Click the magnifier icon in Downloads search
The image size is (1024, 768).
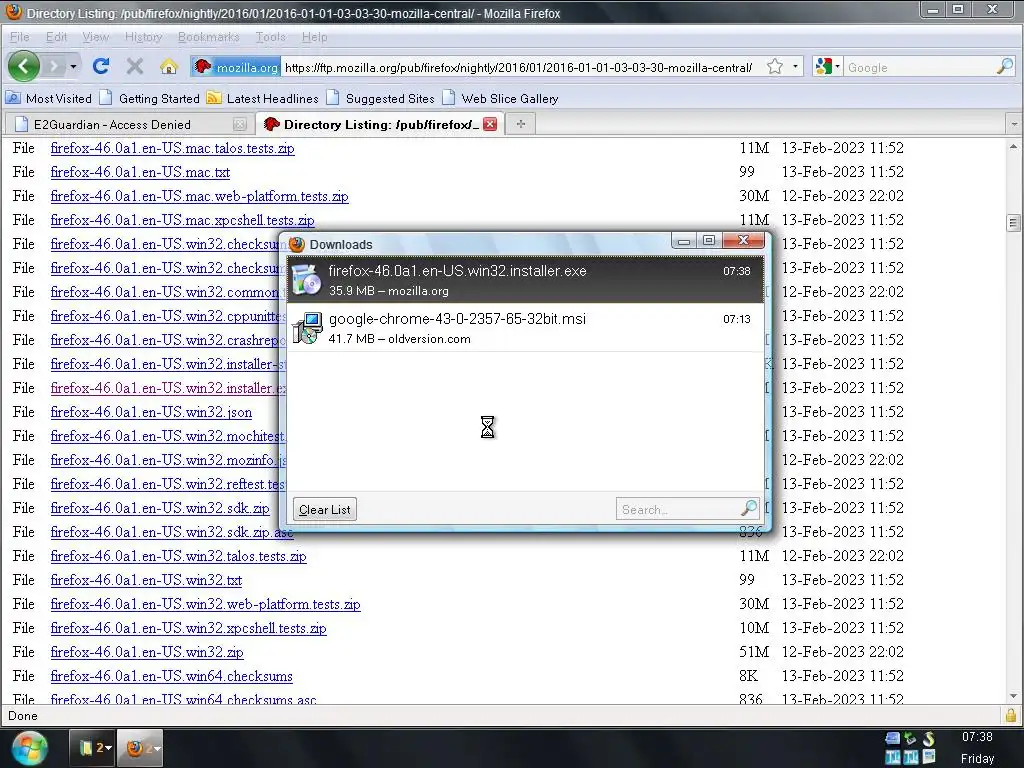pyautogui.click(x=750, y=507)
